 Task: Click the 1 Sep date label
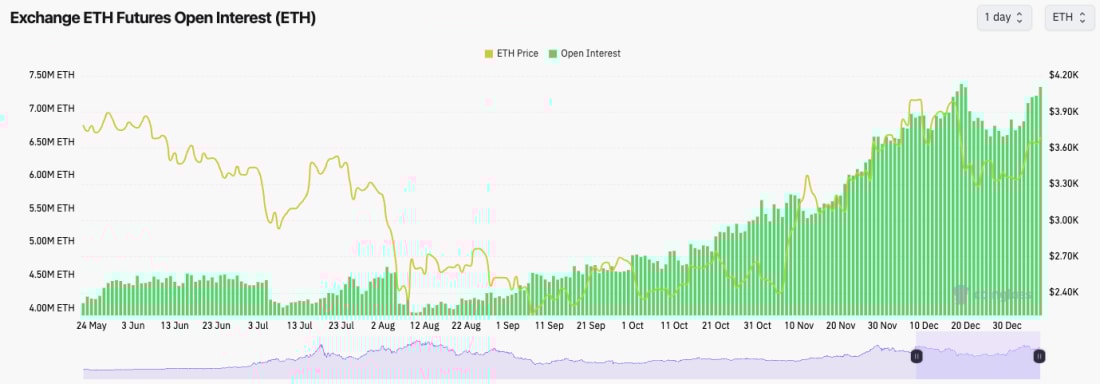(x=507, y=326)
